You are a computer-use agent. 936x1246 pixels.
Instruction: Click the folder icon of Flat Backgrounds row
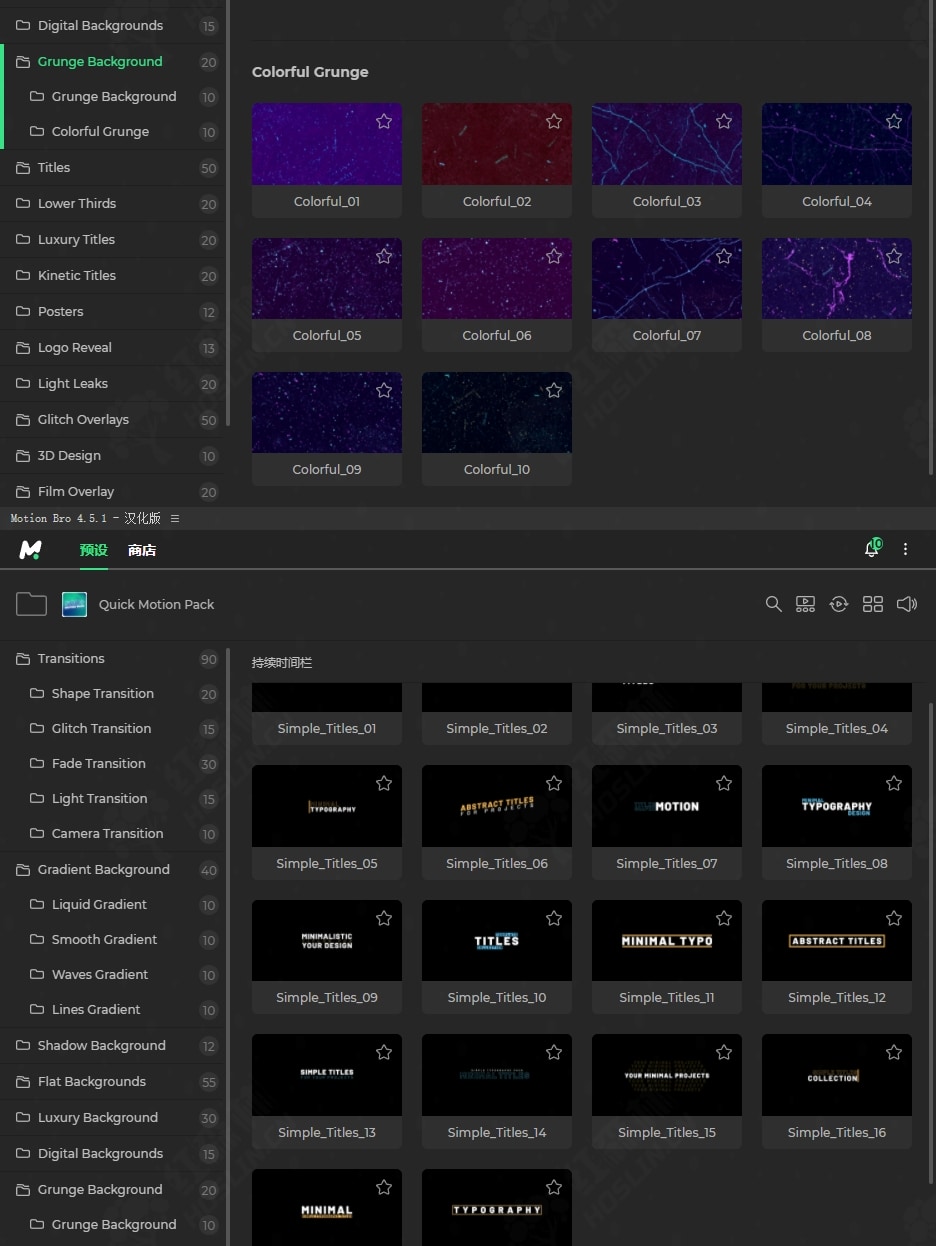coord(23,1081)
